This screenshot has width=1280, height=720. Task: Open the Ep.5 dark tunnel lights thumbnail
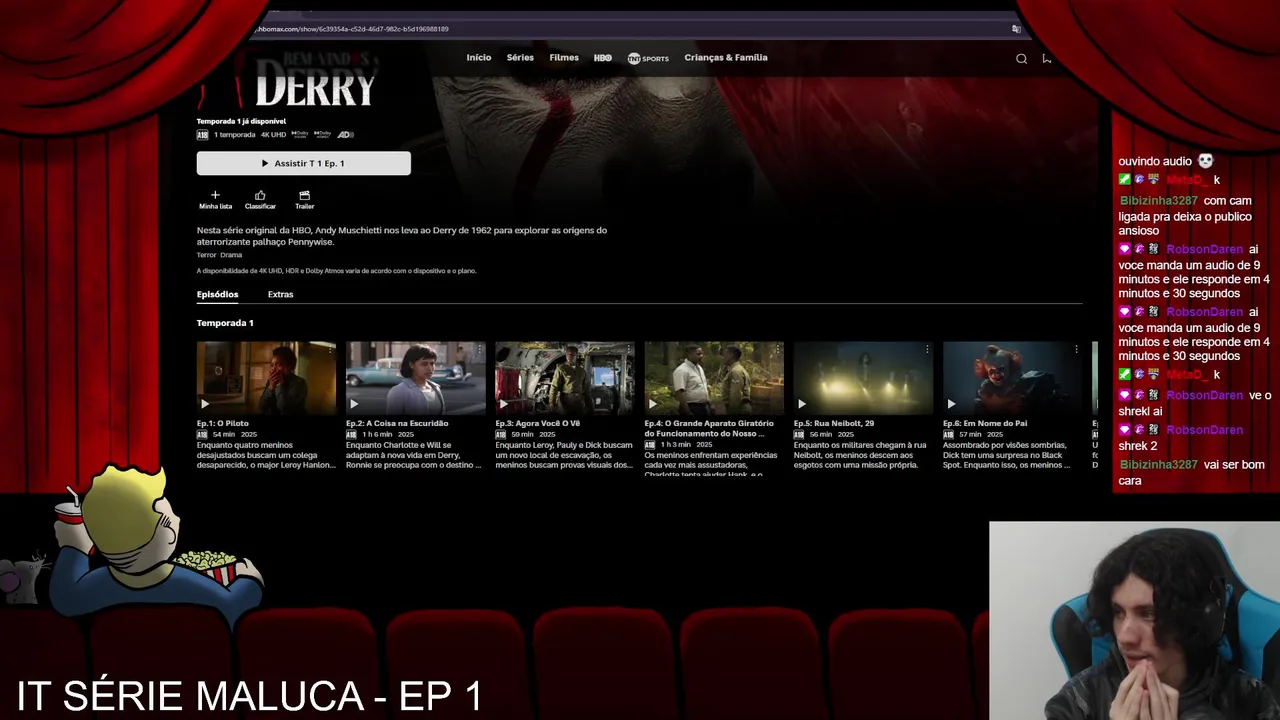point(863,378)
